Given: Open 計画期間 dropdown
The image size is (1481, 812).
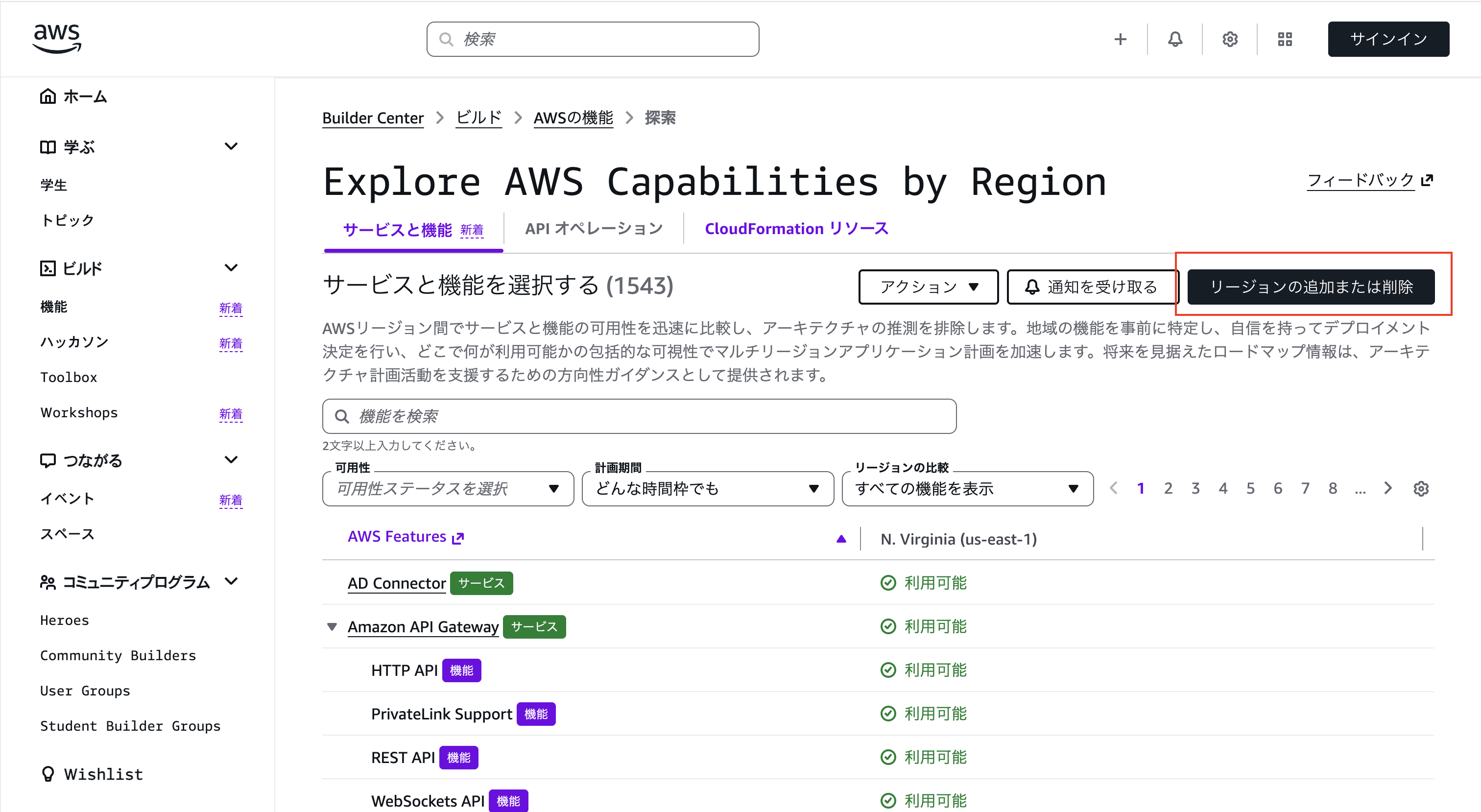Looking at the screenshot, I should (708, 488).
